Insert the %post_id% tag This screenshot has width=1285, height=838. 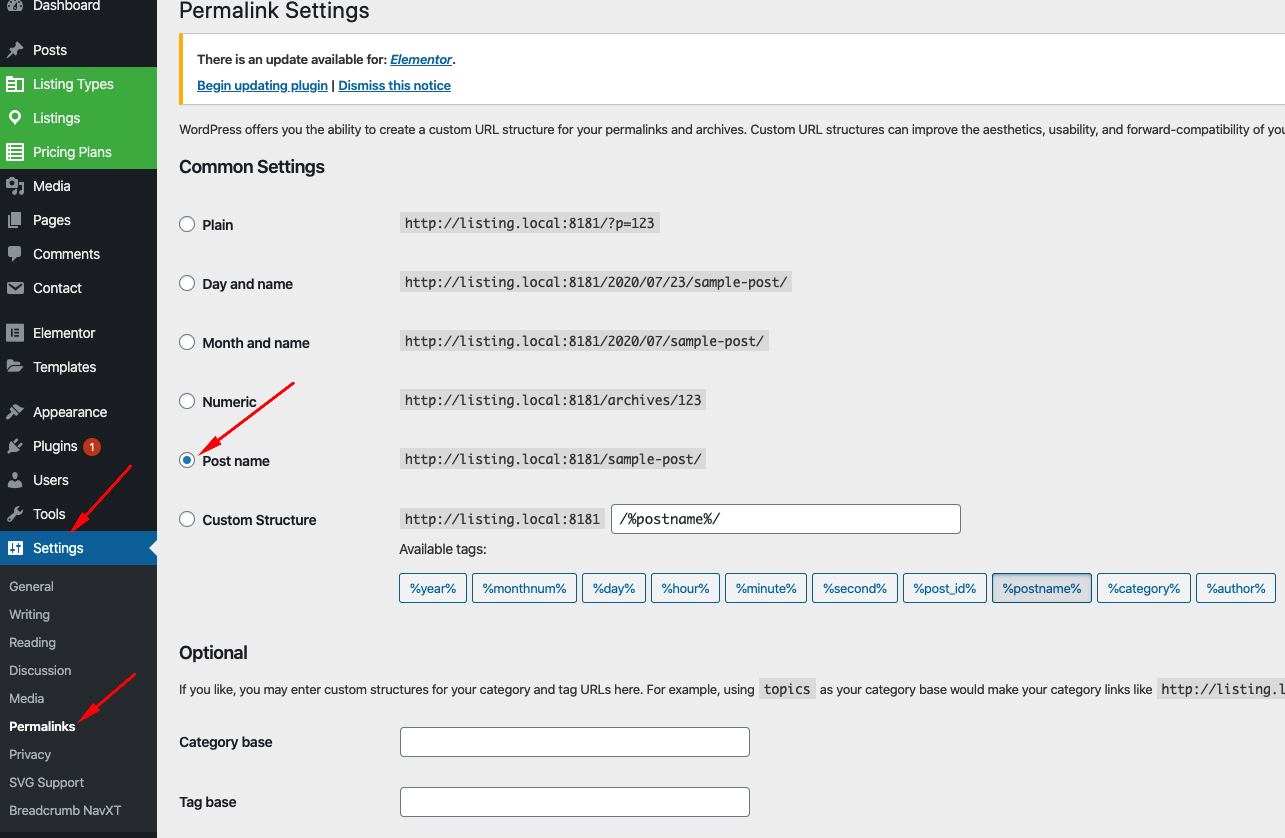coord(944,589)
